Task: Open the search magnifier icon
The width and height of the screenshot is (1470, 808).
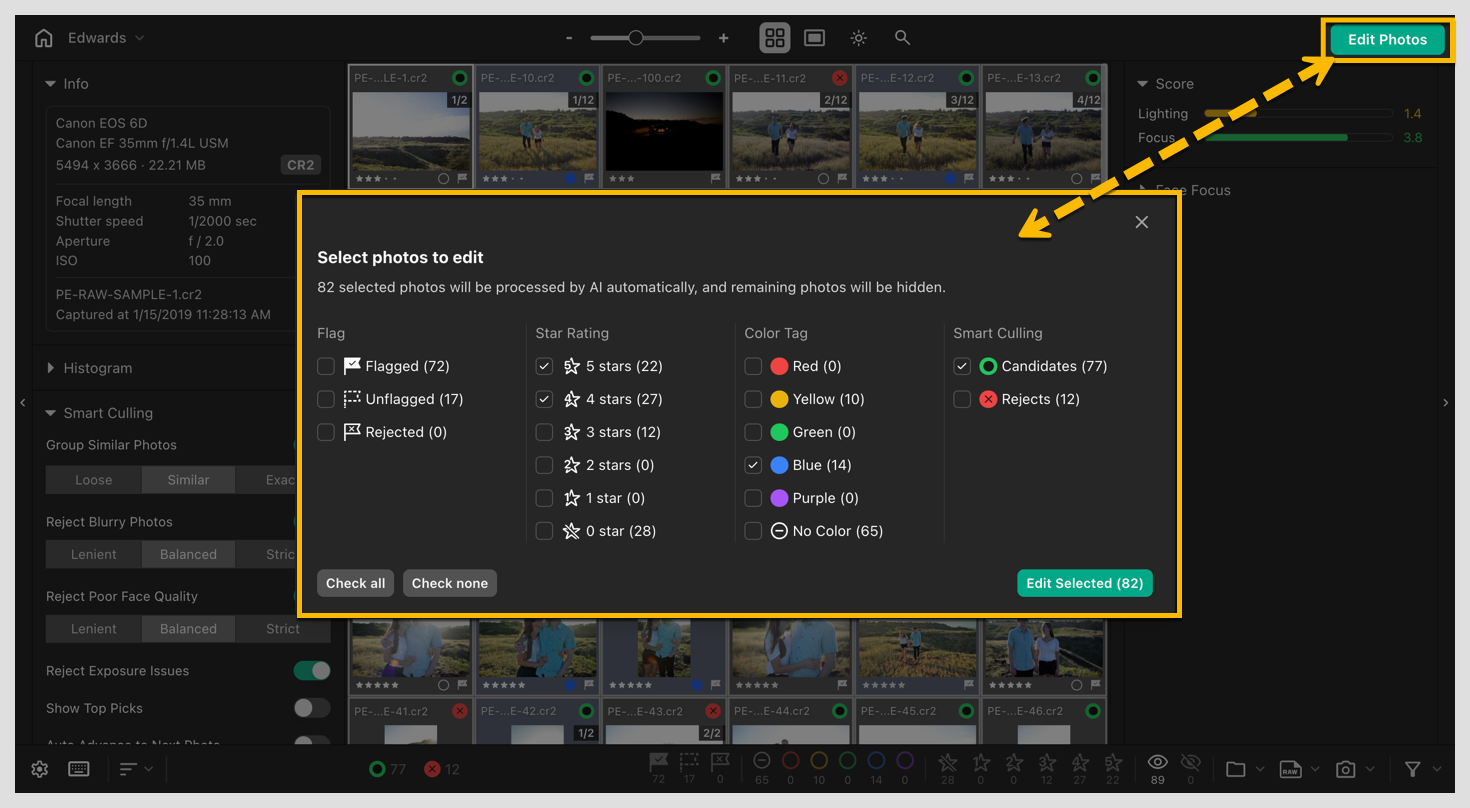Action: (902, 38)
